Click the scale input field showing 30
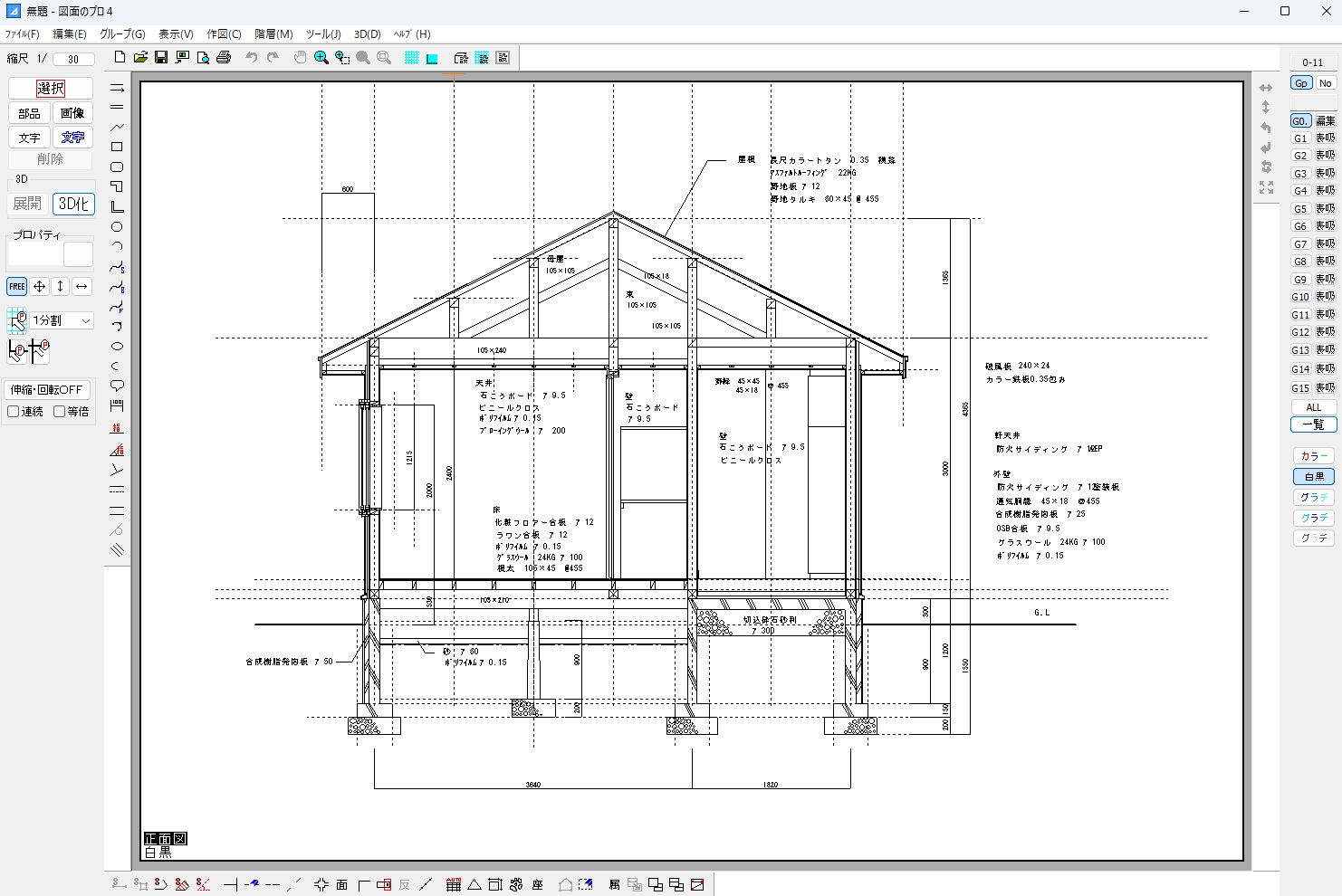1342x896 pixels. (x=73, y=60)
